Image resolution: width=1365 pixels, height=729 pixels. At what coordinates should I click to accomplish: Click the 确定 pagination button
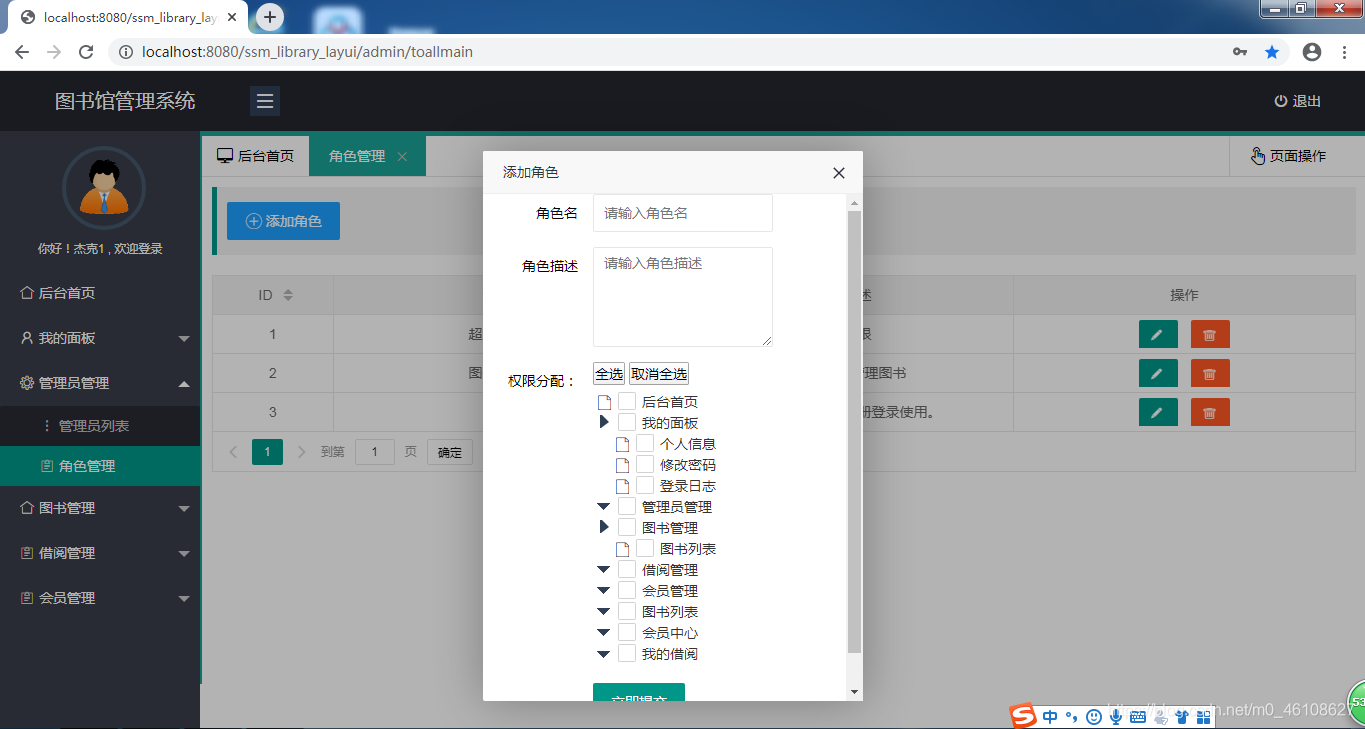point(450,452)
